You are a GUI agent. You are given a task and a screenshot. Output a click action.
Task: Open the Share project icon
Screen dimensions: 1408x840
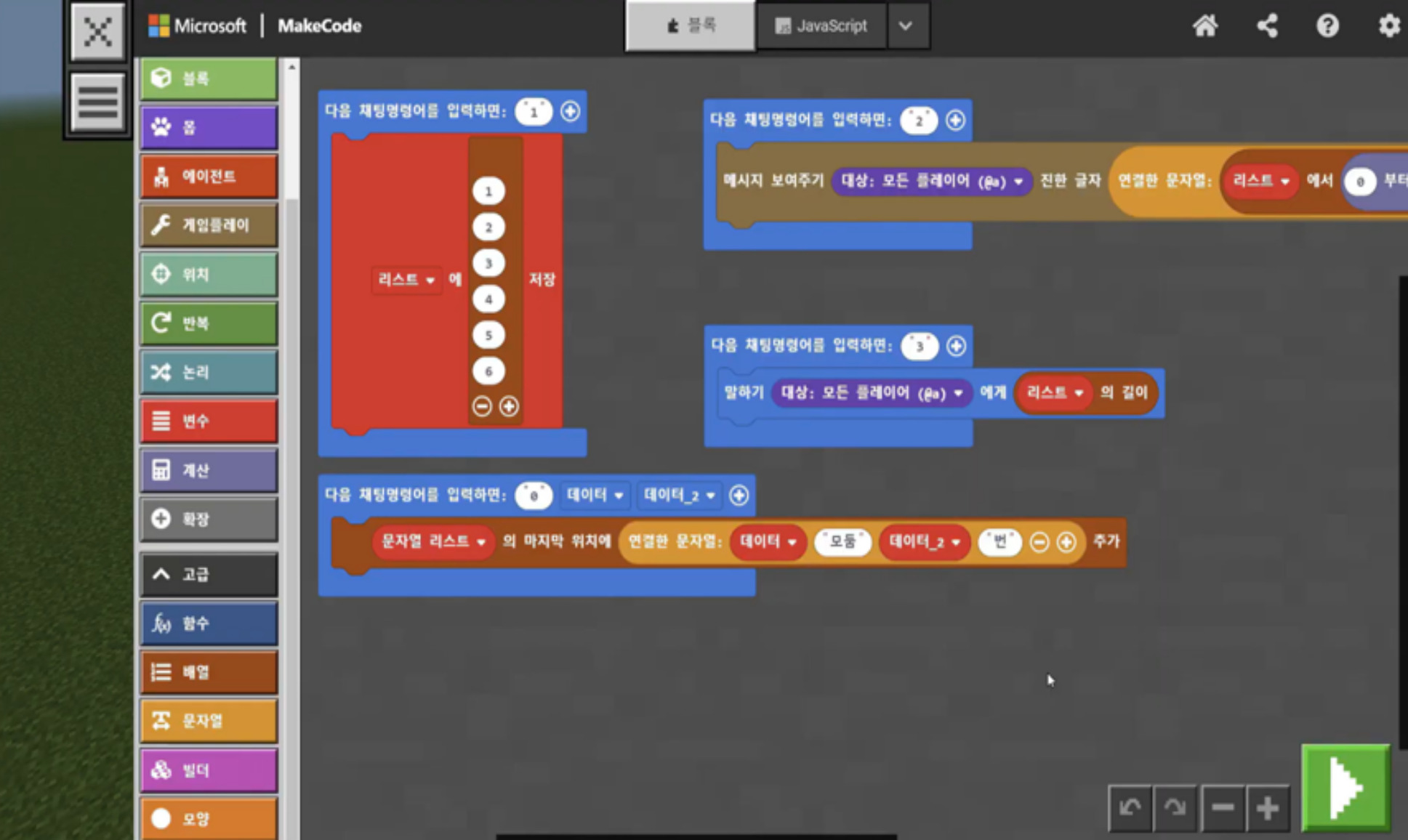point(1267,26)
